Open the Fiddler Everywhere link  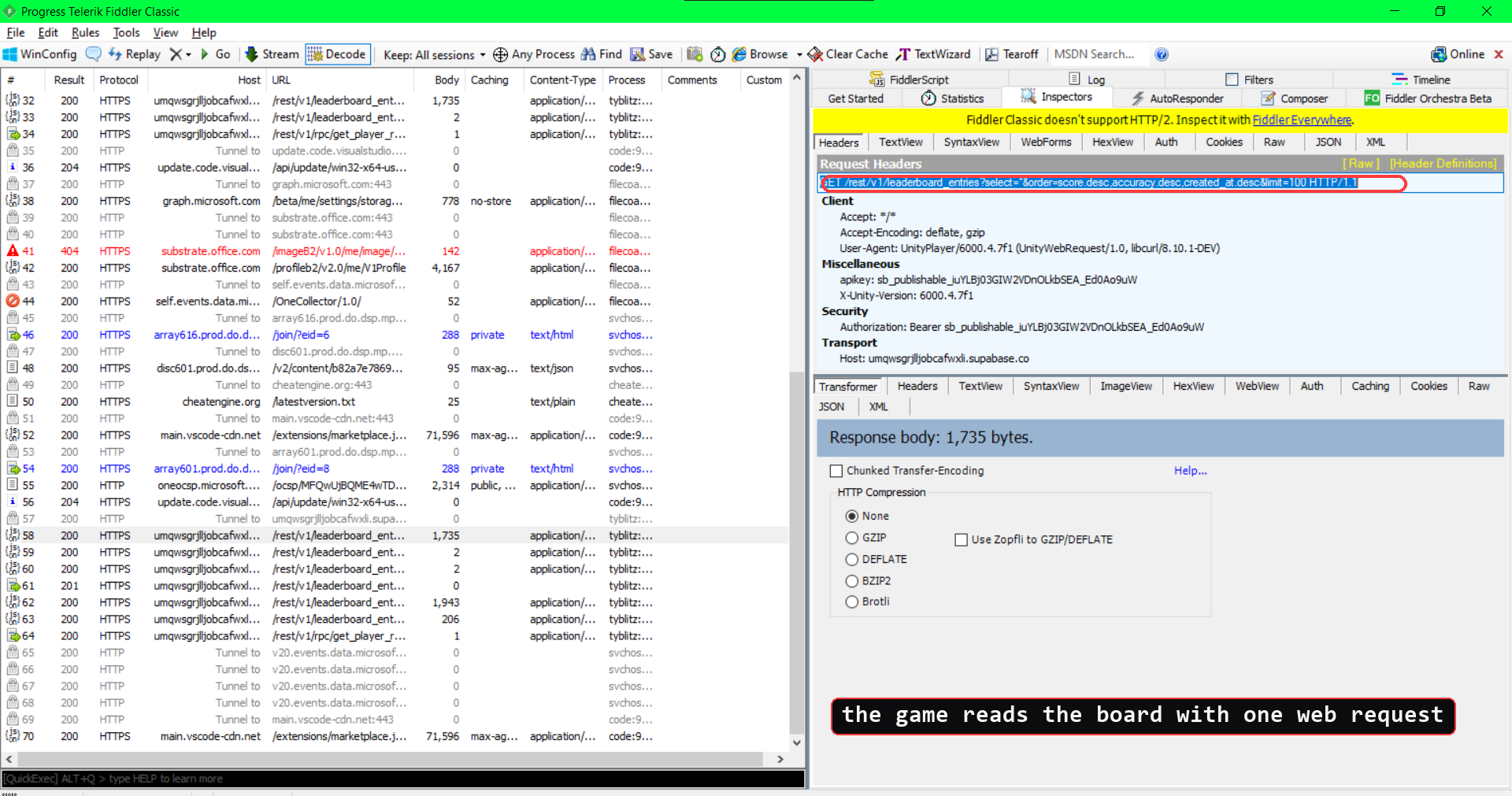pos(1302,120)
